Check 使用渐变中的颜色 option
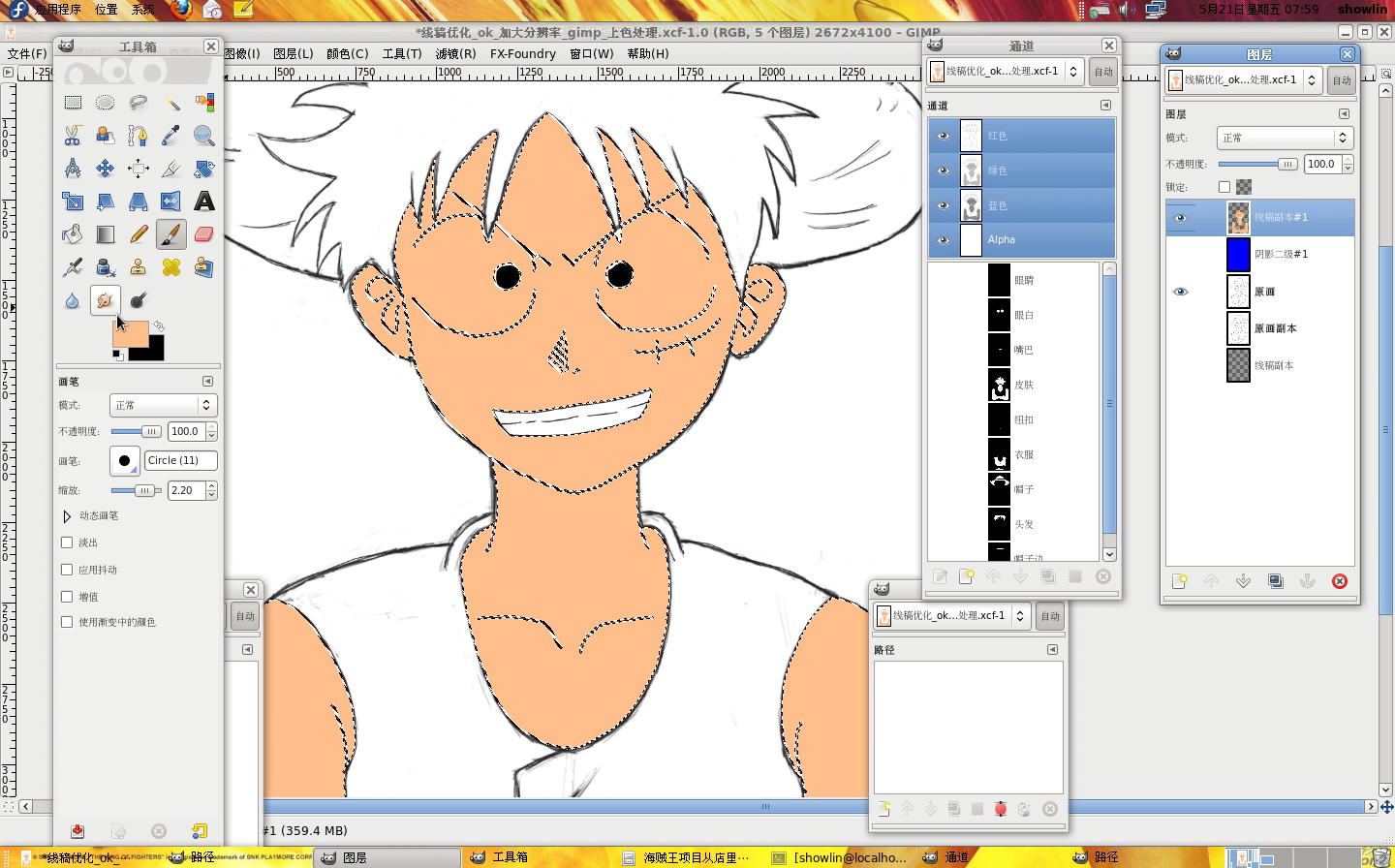This screenshot has height=868, width=1395. click(67, 622)
